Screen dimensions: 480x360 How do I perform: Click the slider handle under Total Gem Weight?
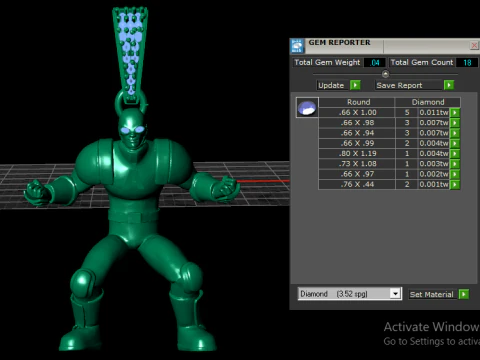[385, 74]
